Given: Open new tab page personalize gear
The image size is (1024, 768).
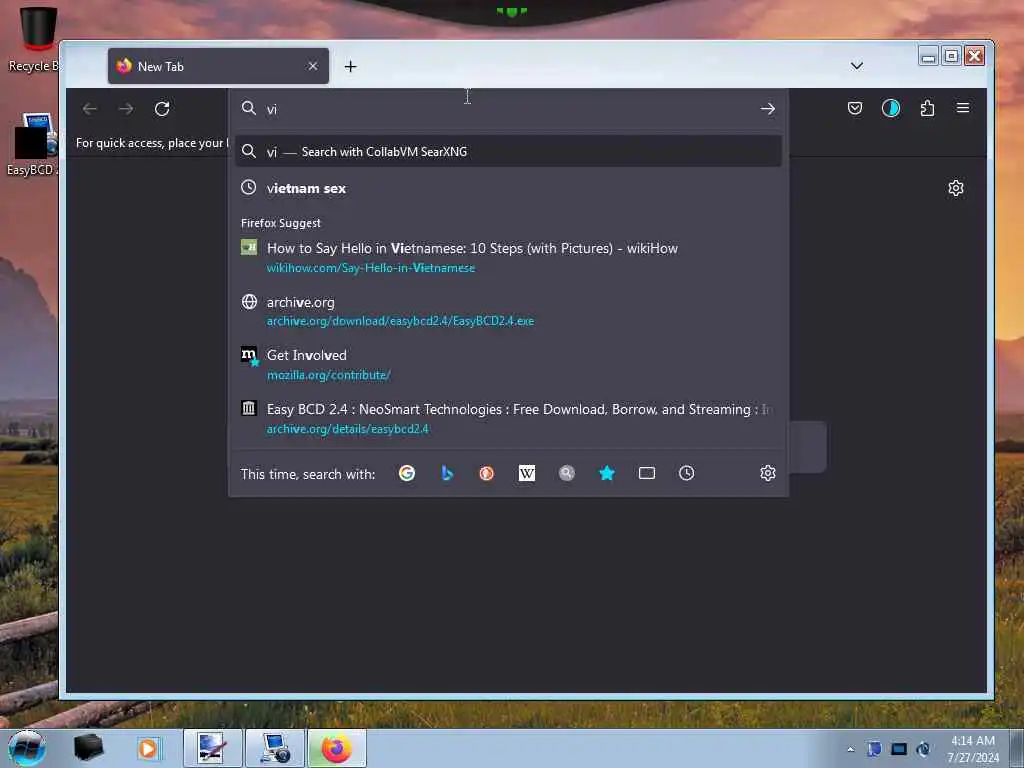Looking at the screenshot, I should point(955,188).
